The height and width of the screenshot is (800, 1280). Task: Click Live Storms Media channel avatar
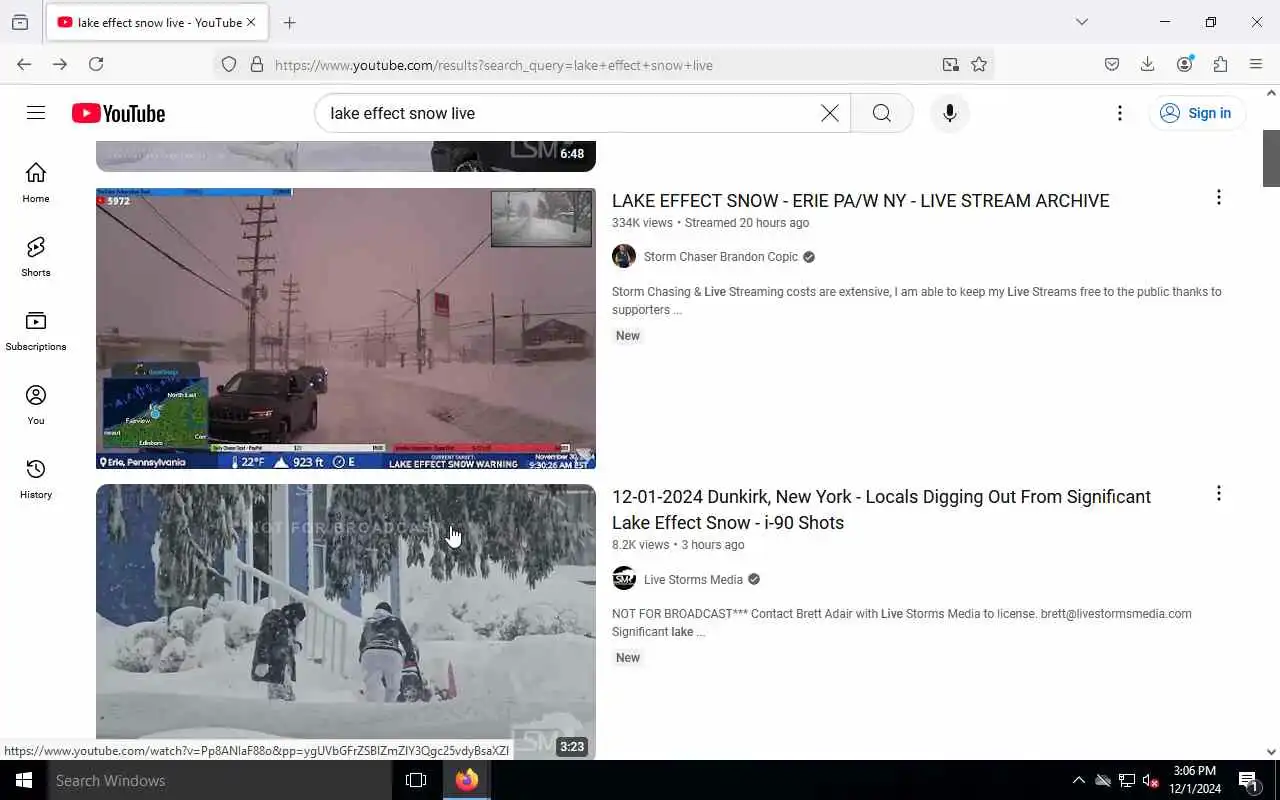(x=624, y=579)
